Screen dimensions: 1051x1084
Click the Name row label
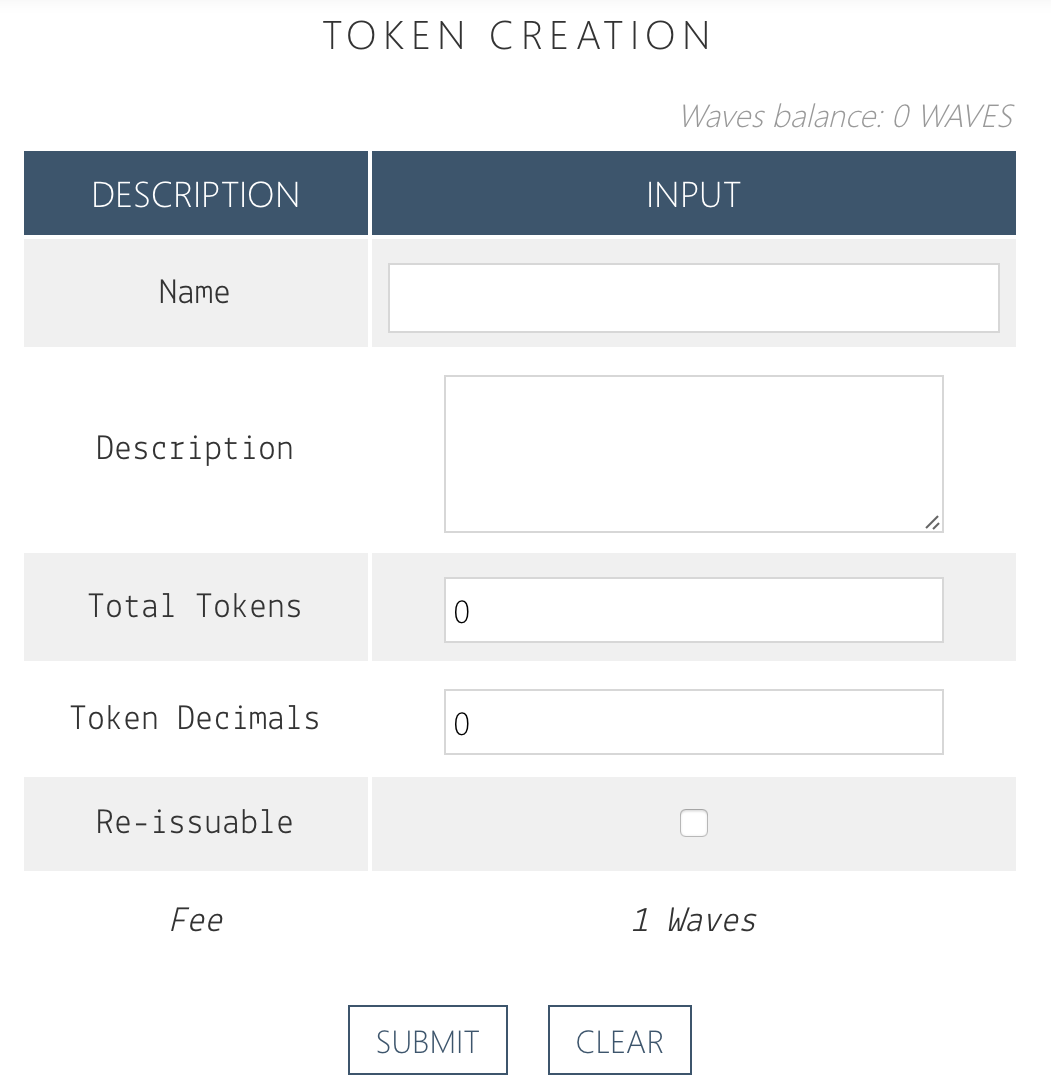(194, 292)
